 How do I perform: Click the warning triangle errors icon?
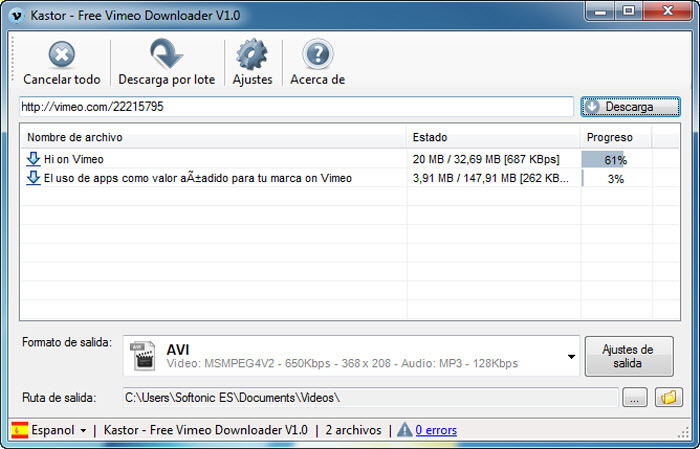(x=404, y=430)
